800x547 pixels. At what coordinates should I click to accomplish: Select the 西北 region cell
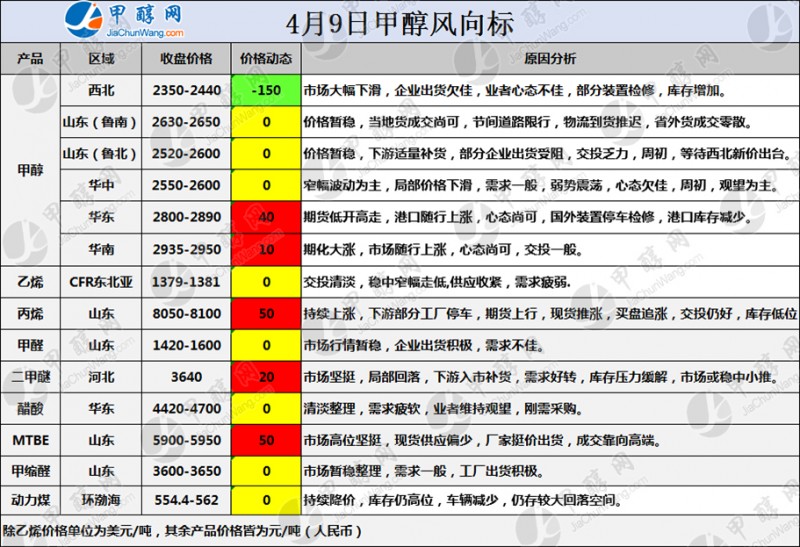point(101,90)
